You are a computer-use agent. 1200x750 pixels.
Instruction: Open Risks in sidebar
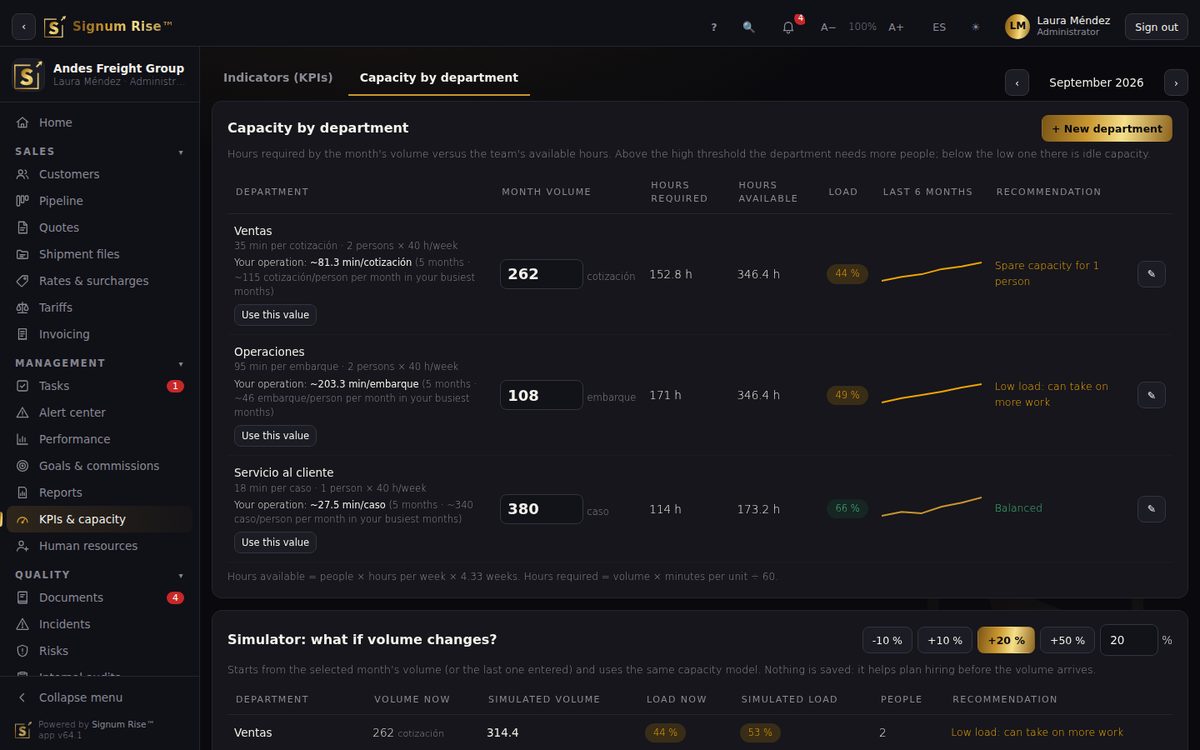tap(100, 651)
